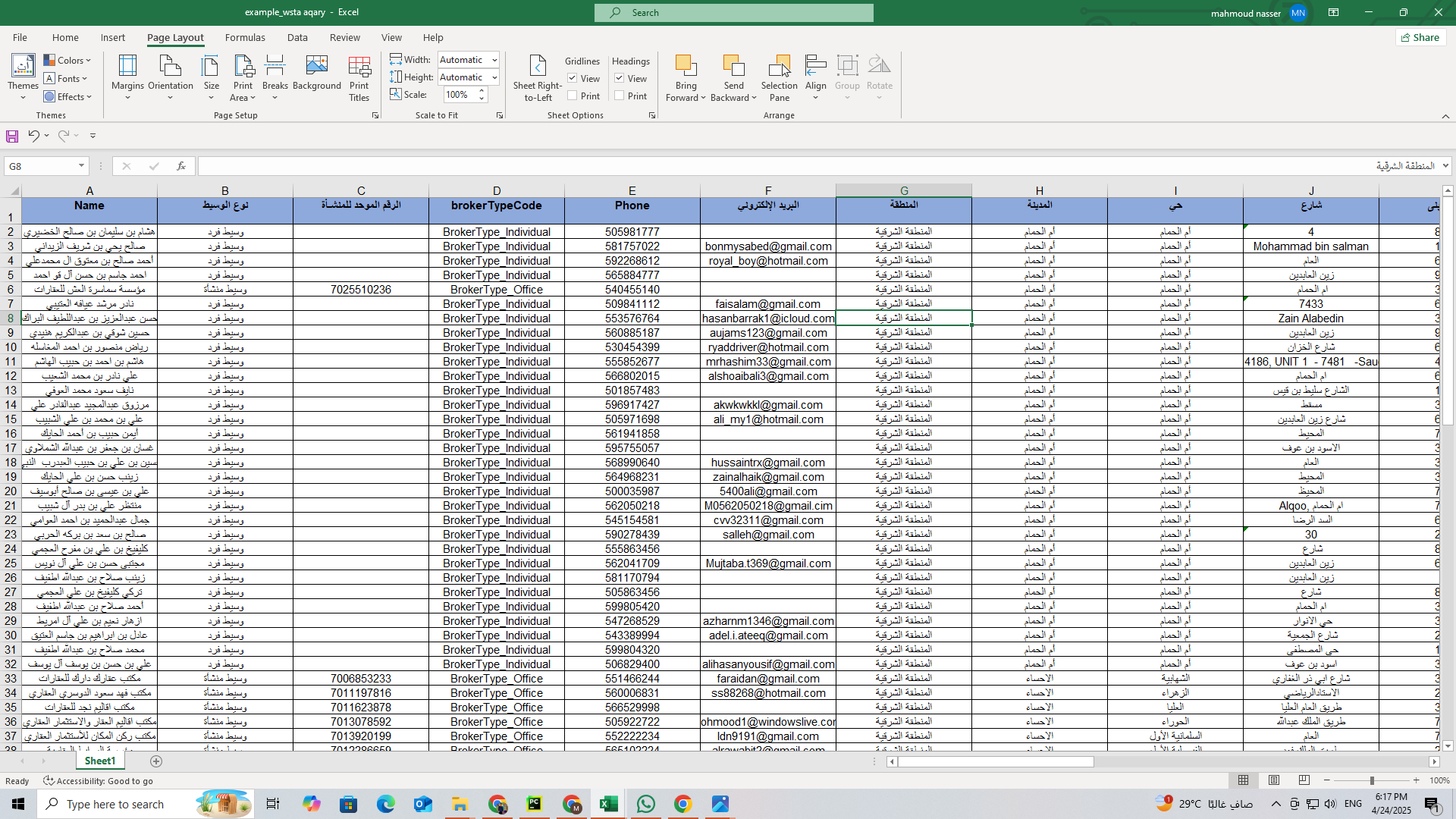Toggle Sheet Right-to-Left direction
Image resolution: width=1456 pixels, height=819 pixels.
537,77
